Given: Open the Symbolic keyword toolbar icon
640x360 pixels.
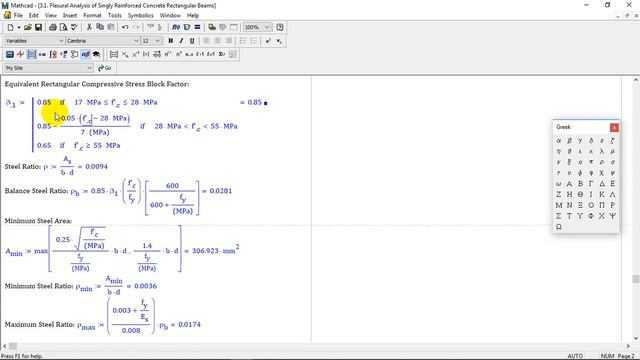Looking at the screenshot, I should 96,54.
